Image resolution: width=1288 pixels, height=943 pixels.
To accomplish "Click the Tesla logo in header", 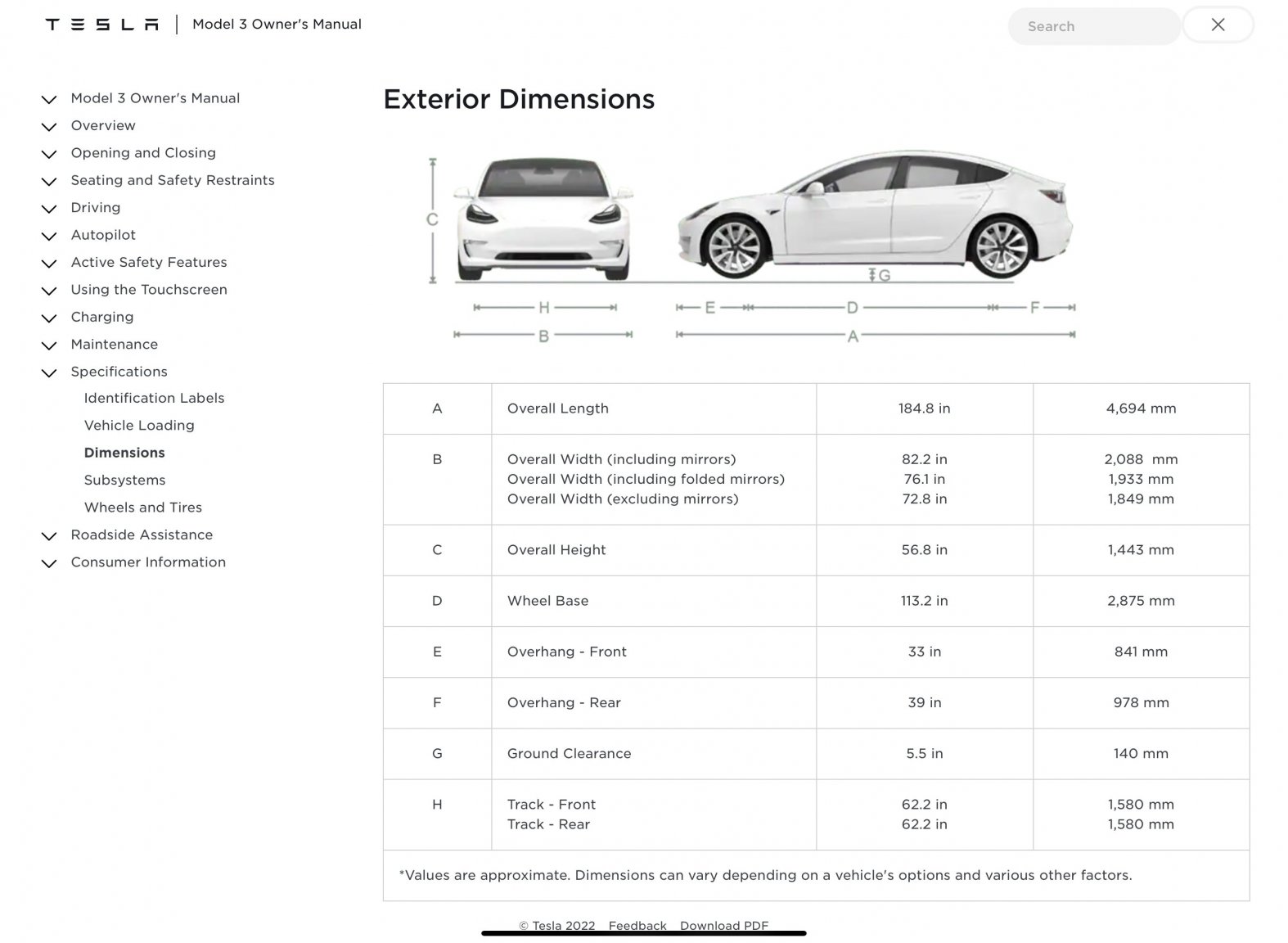I will [101, 25].
